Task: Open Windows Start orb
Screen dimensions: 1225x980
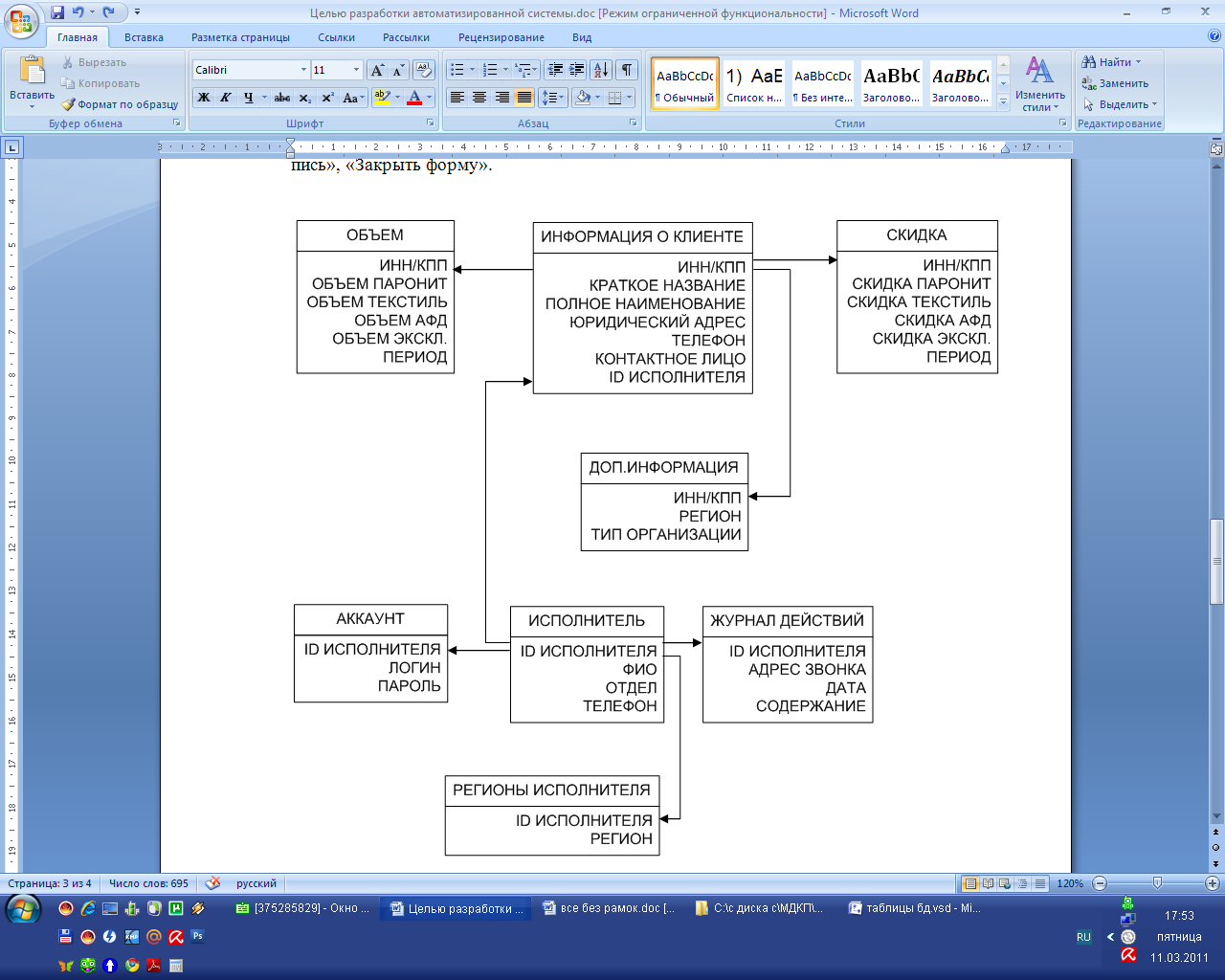Action: [x=23, y=909]
